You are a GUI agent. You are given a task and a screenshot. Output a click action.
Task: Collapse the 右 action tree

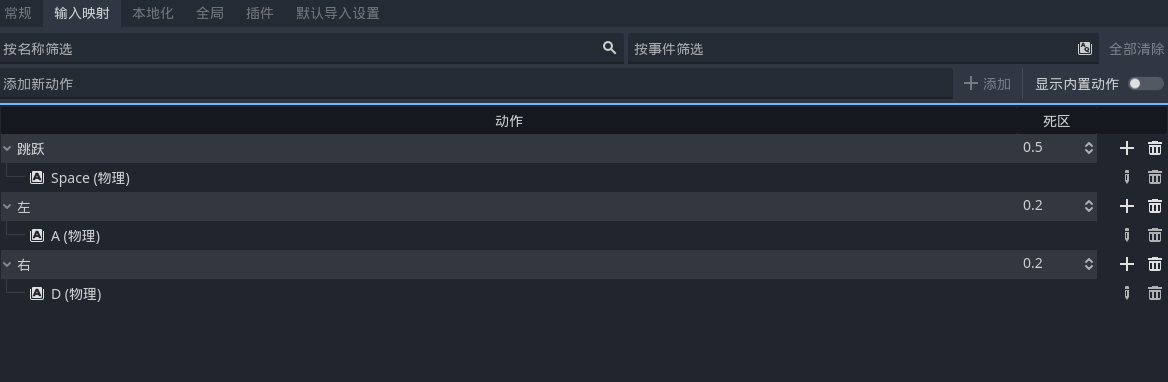click(7, 265)
